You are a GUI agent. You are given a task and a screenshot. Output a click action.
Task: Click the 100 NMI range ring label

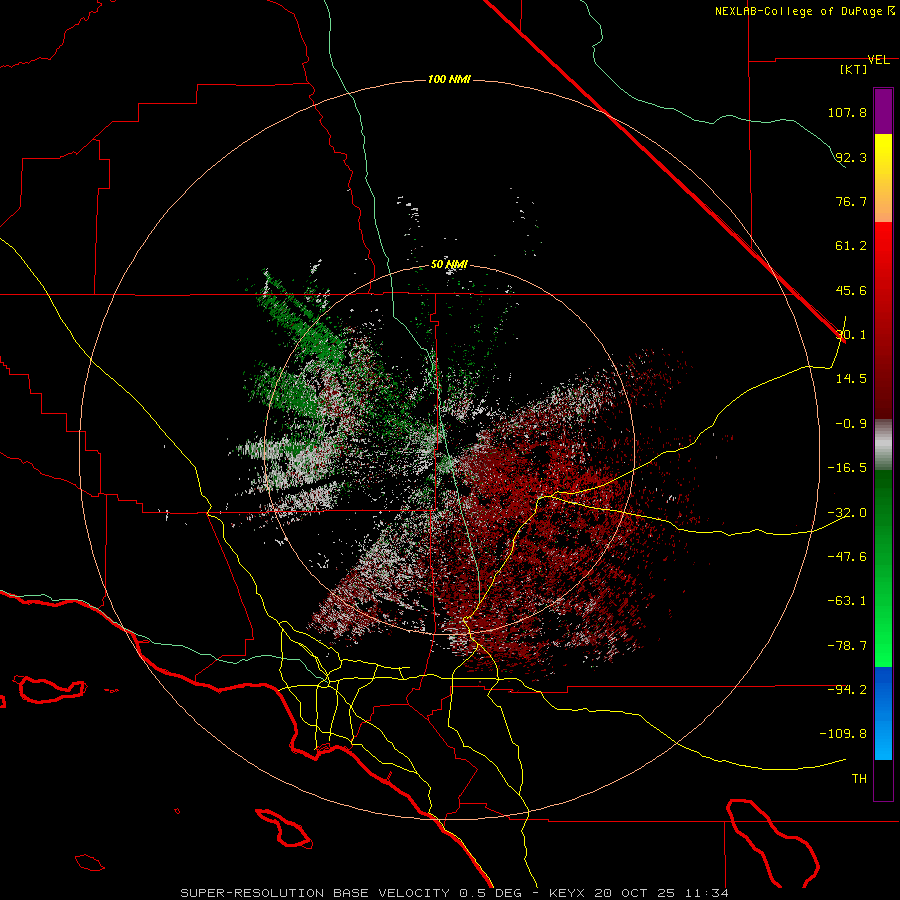[x=449, y=79]
